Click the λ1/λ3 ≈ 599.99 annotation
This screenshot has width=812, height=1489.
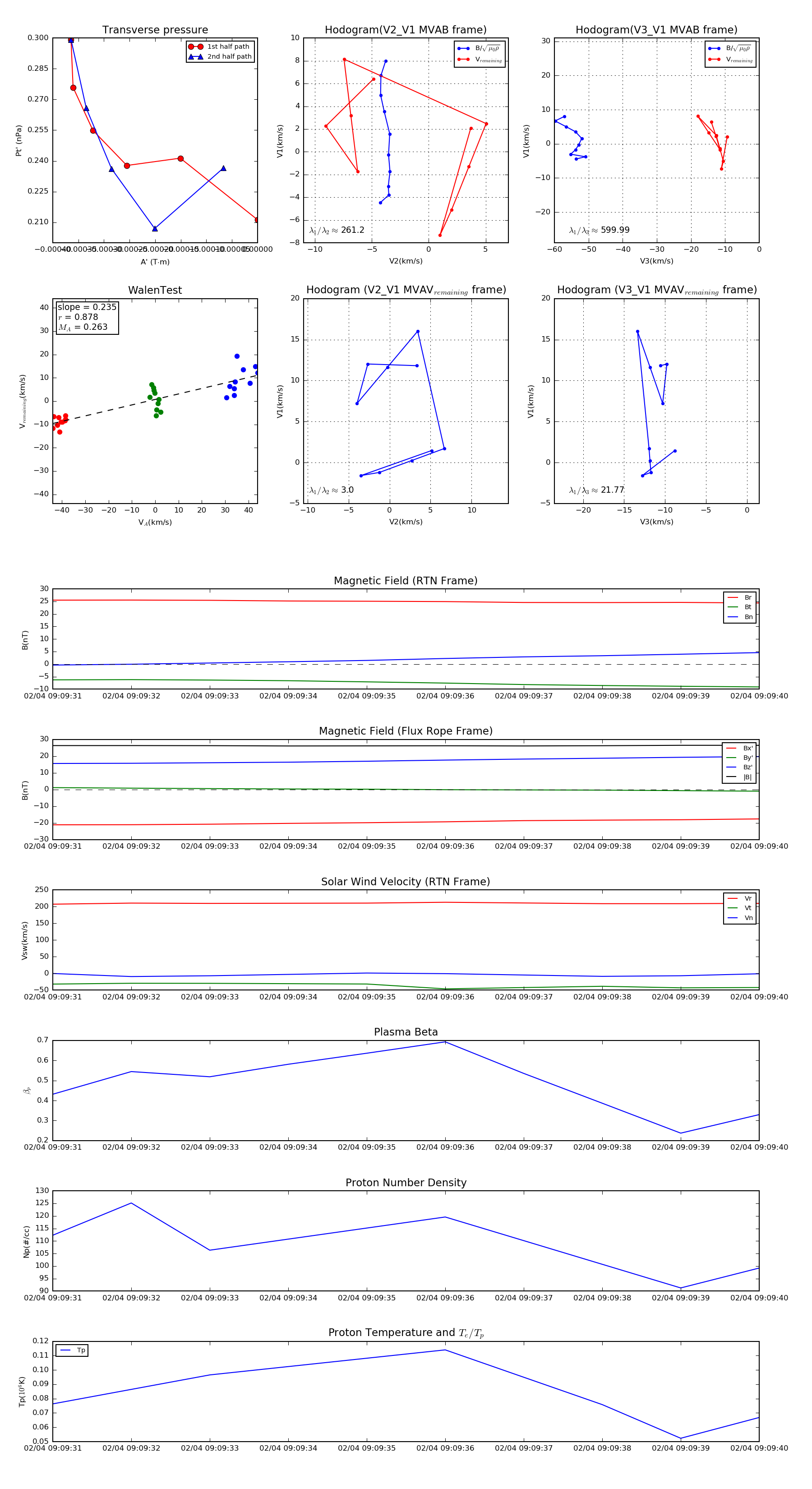coord(600,230)
